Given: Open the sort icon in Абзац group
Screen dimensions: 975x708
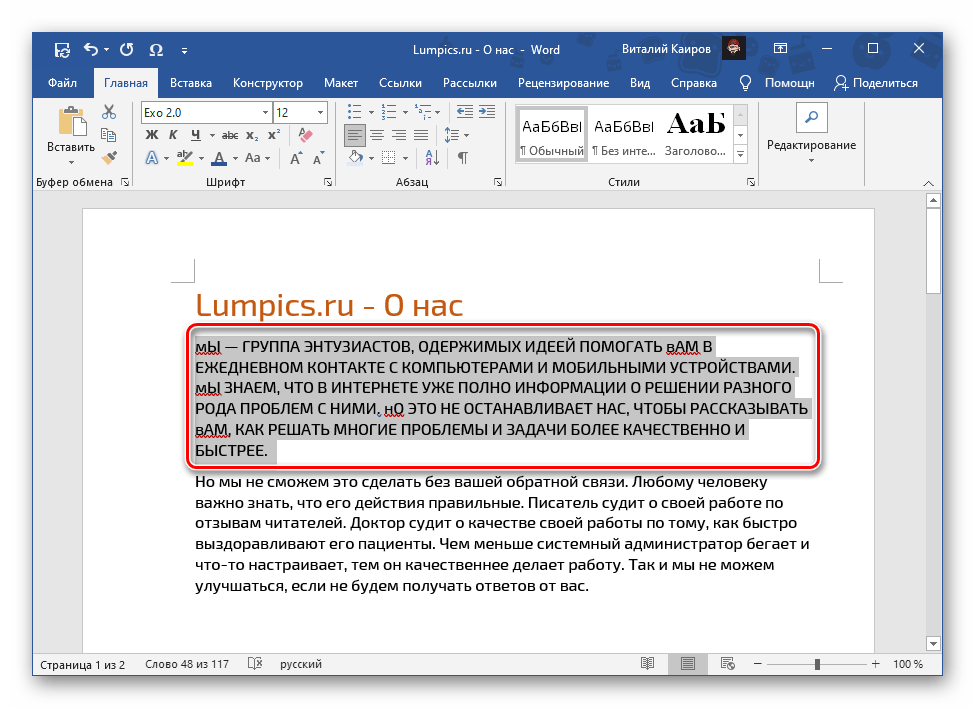Looking at the screenshot, I should point(432,157).
